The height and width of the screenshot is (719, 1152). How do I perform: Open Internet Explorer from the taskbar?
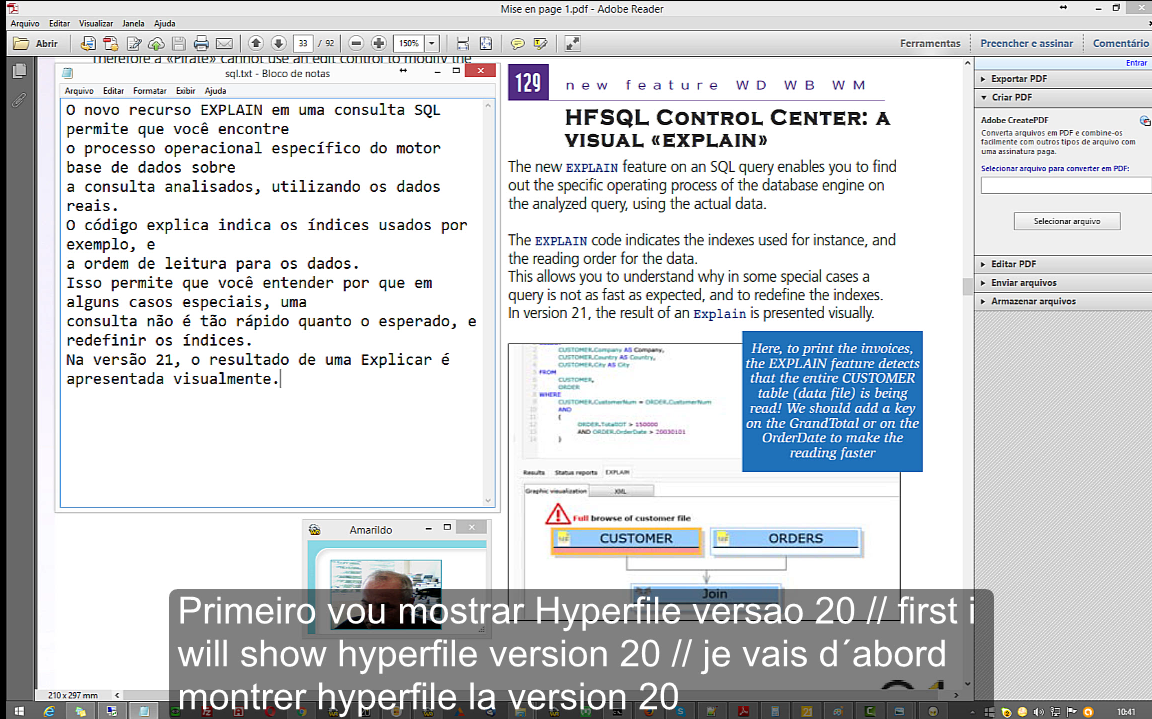pos(48,711)
